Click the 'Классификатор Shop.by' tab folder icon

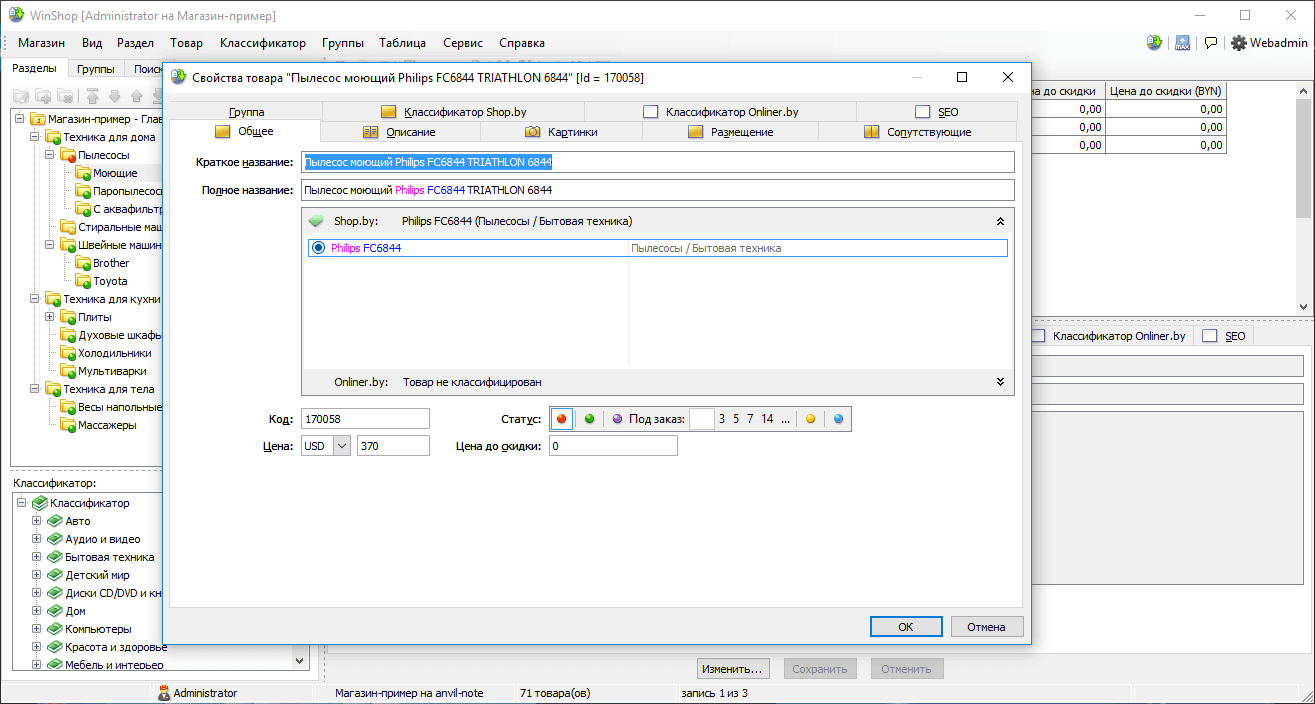388,112
